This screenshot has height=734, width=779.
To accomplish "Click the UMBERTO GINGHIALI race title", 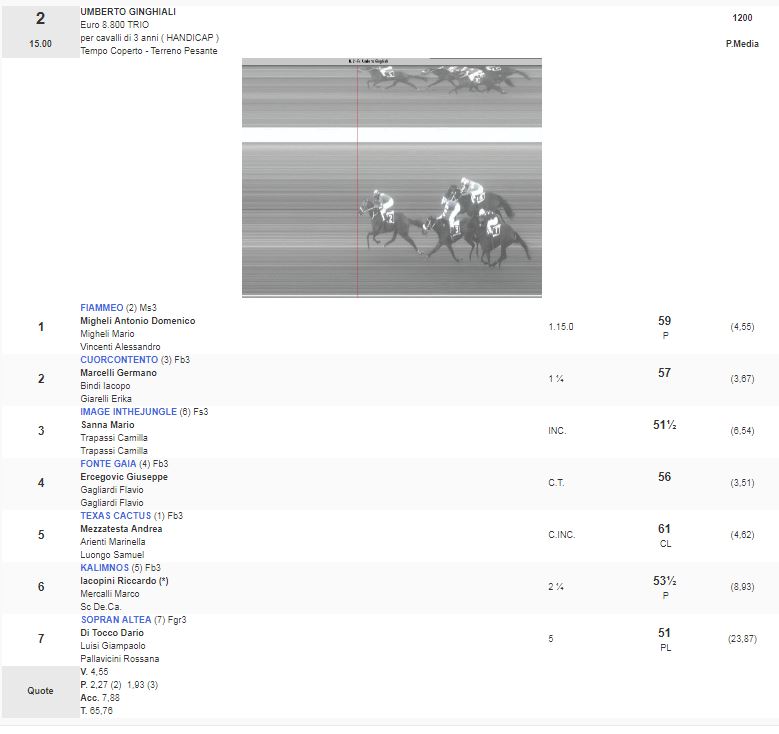I will 128,12.
